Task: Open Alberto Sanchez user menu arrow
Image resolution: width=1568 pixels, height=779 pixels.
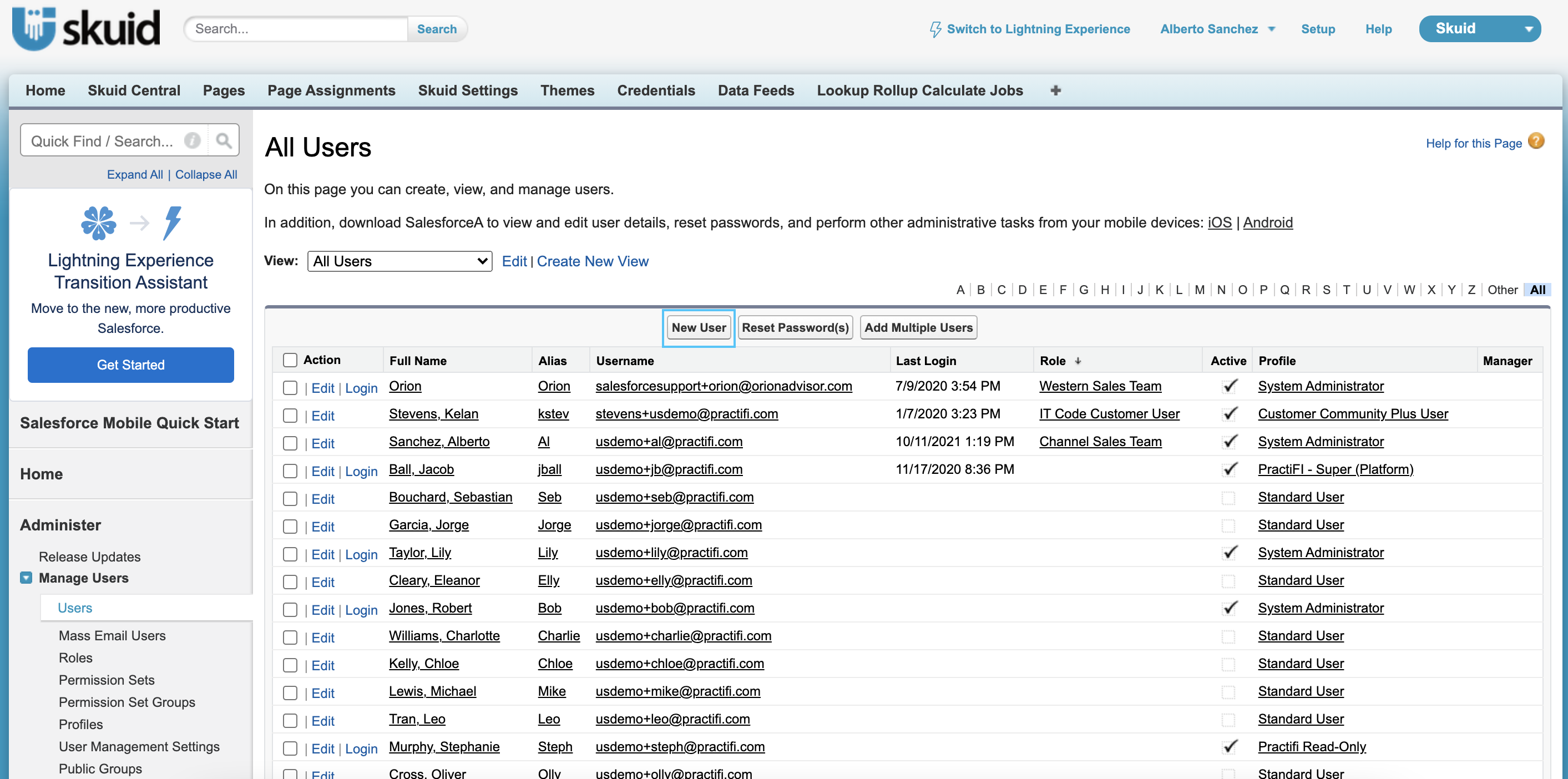Action: (x=1272, y=29)
